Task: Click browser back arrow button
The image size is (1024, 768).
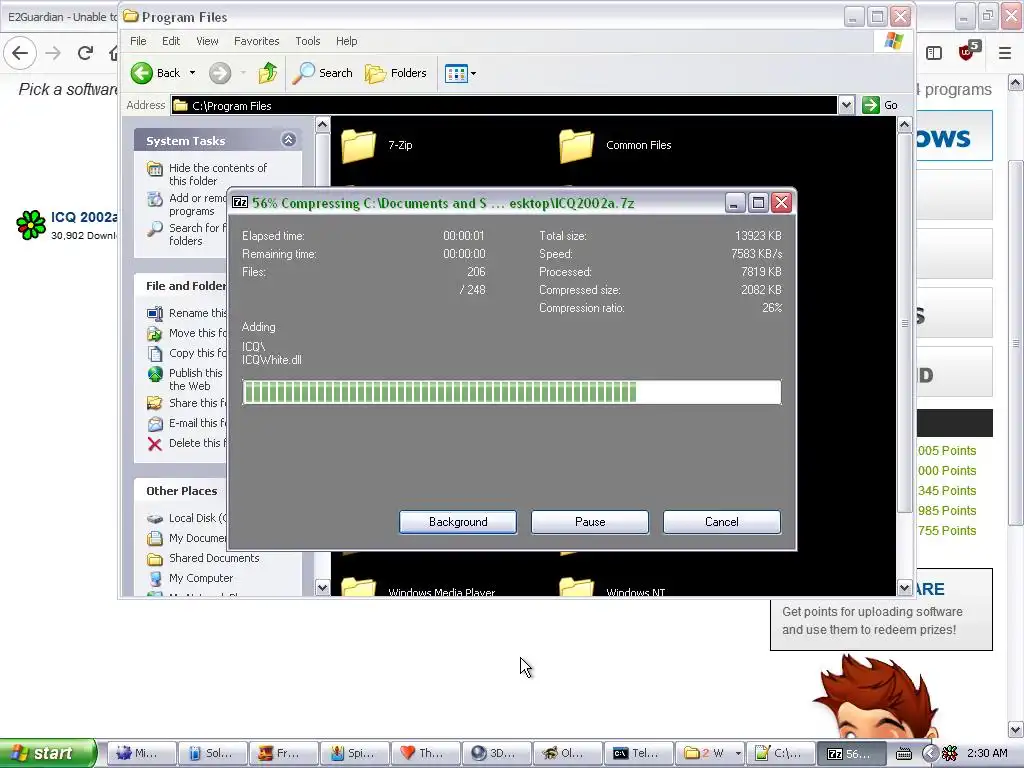Action: 20,53
